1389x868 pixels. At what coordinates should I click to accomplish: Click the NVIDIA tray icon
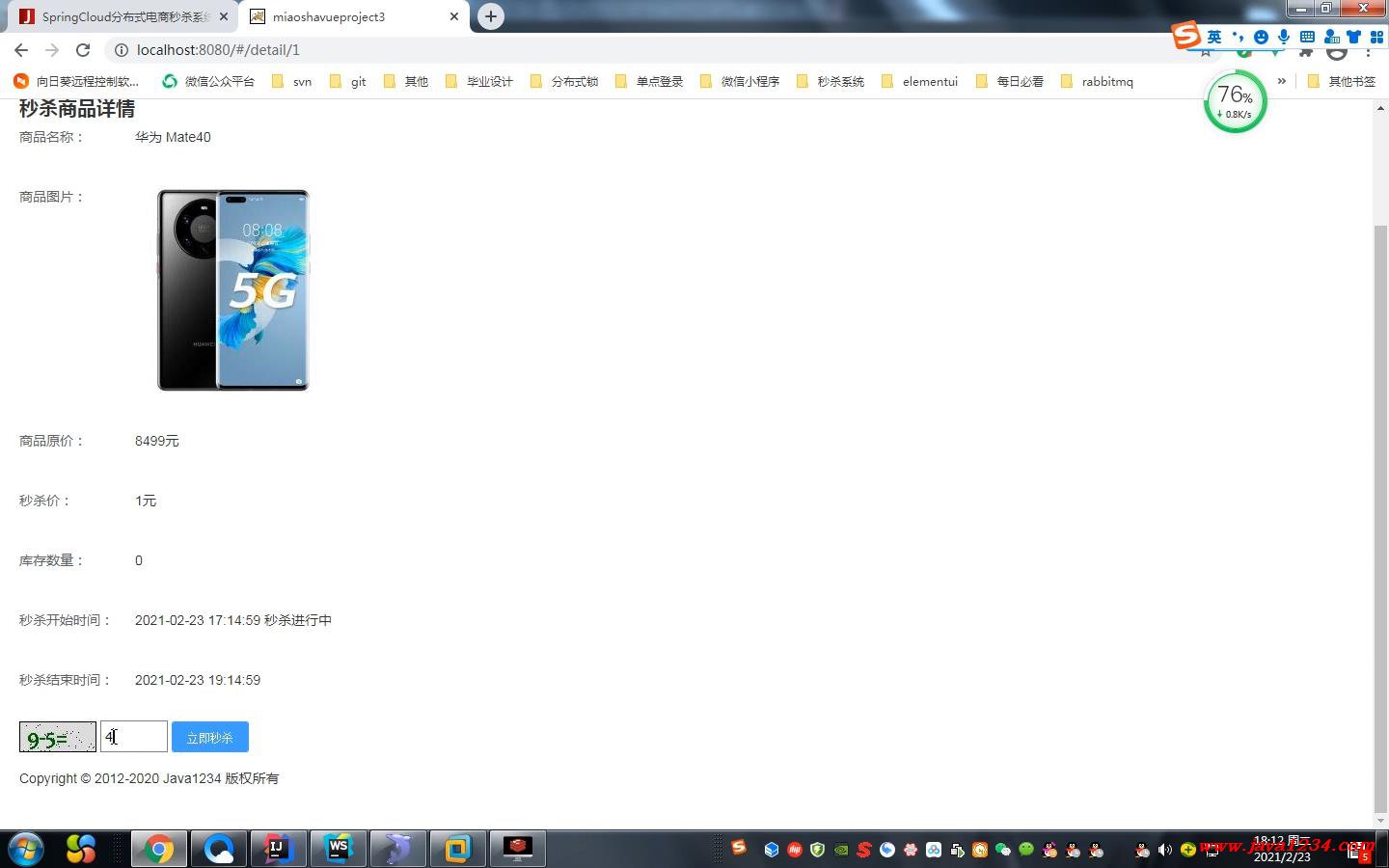[841, 850]
